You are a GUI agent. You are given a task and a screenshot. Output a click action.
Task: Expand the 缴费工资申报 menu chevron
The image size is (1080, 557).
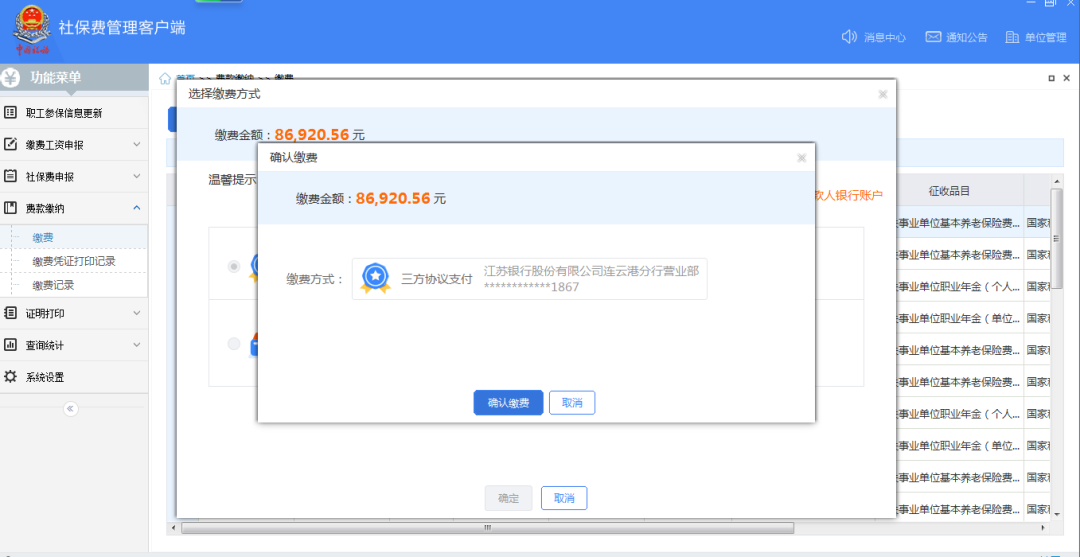click(136, 144)
